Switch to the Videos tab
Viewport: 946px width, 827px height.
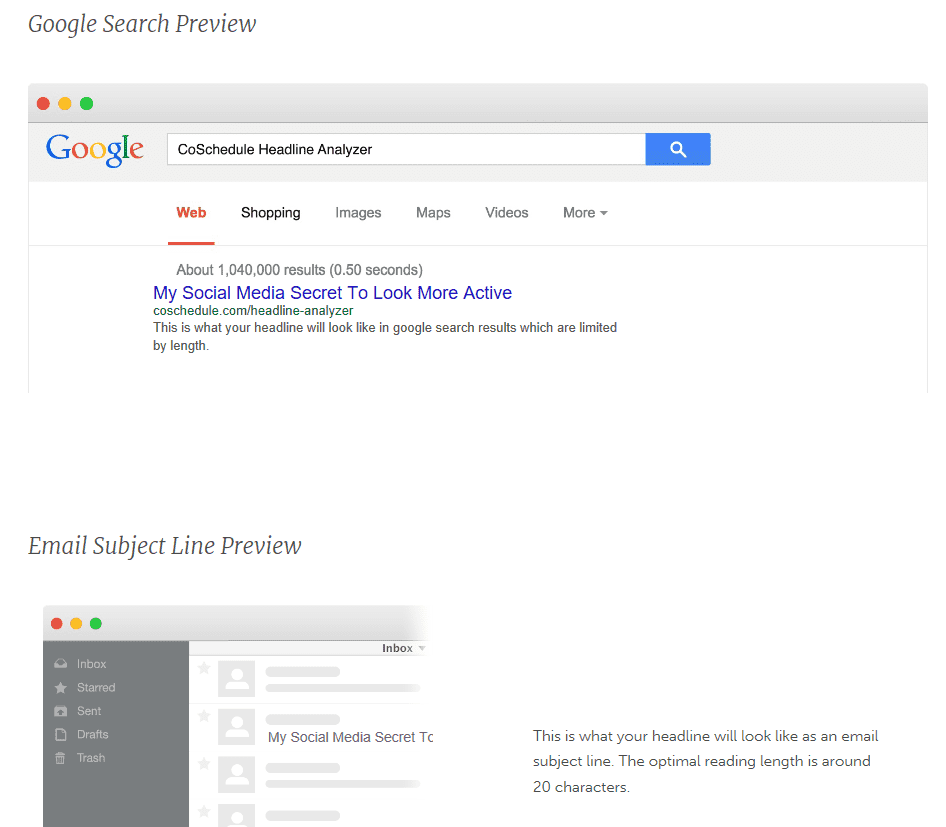(x=507, y=213)
